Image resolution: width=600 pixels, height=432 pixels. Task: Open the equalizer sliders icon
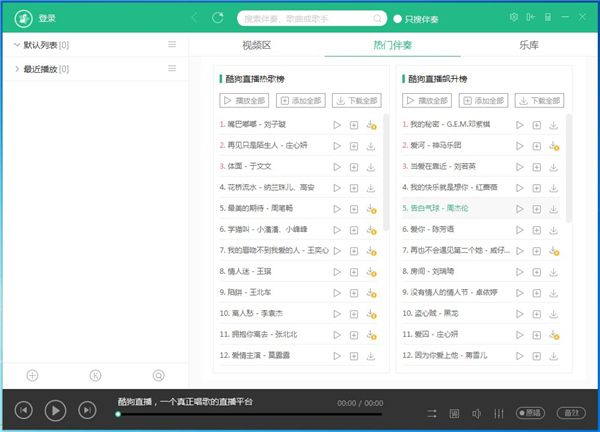(499, 413)
